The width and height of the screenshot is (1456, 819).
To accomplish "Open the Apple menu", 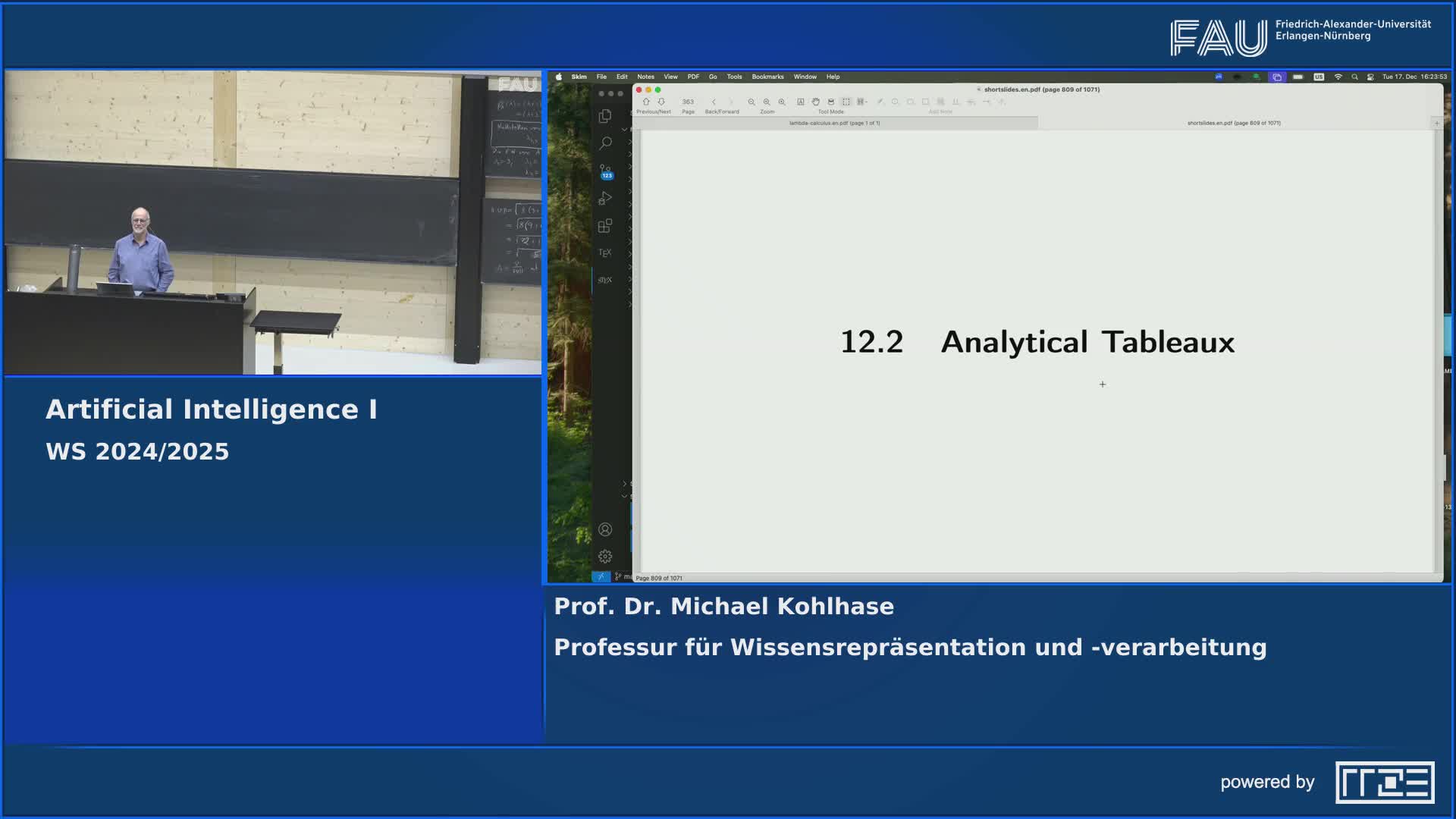I will [x=559, y=77].
